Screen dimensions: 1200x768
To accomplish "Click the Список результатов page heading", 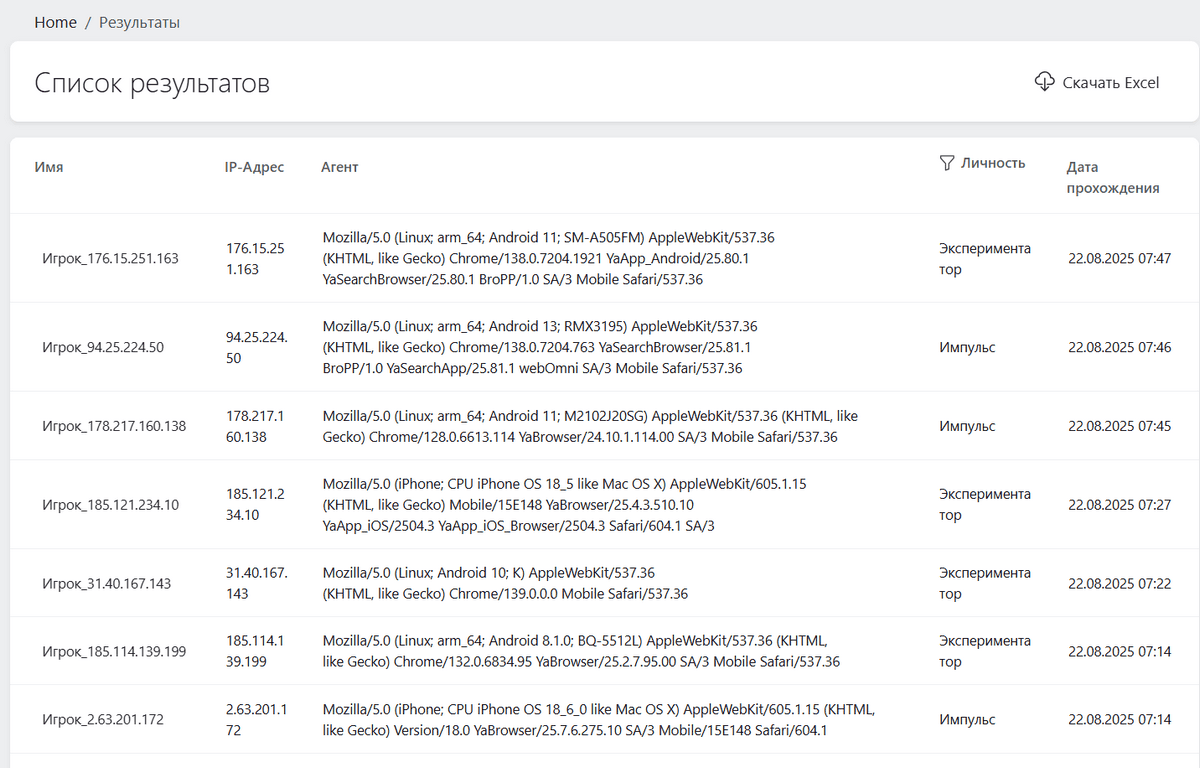I will click(152, 83).
